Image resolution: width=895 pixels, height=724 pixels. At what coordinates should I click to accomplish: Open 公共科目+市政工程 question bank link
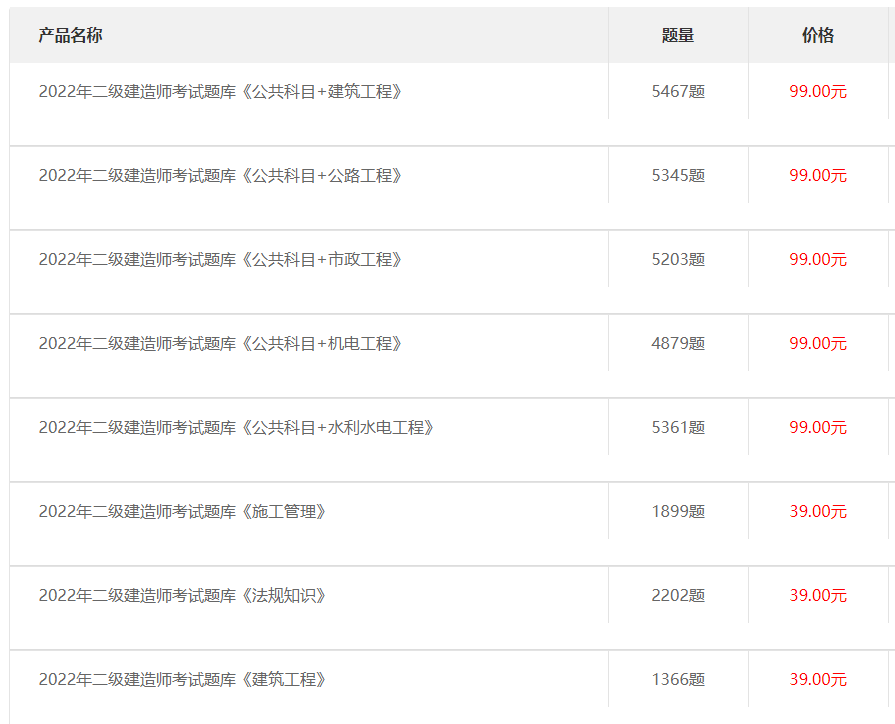point(220,260)
